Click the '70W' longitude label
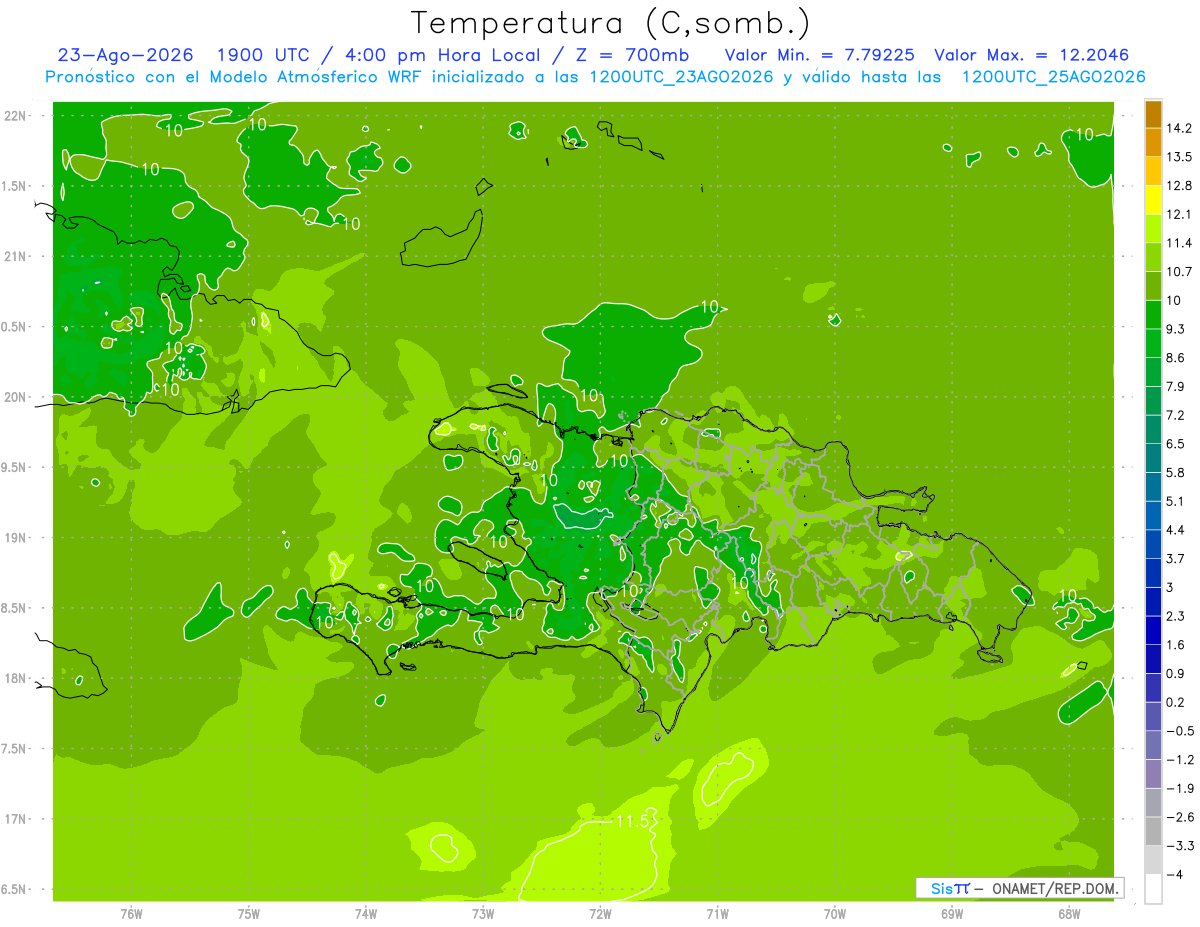Image resolution: width=1200 pixels, height=927 pixels. coord(835,913)
